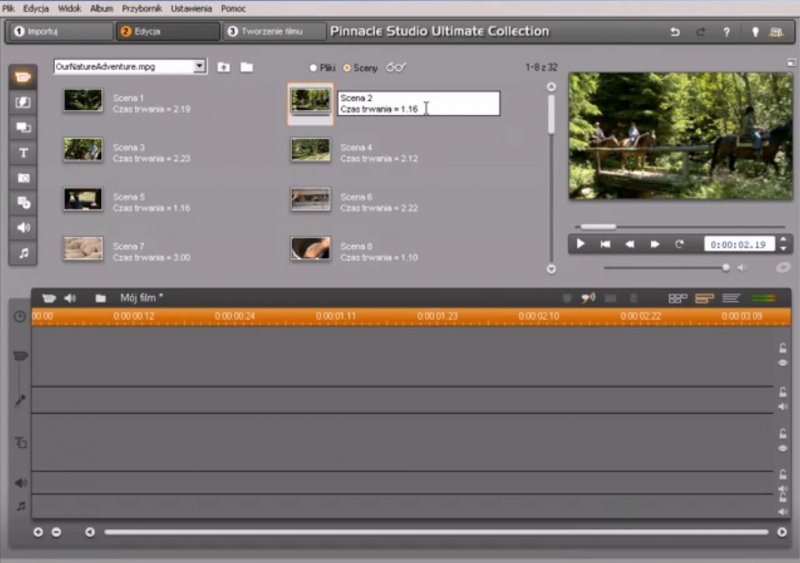Image resolution: width=800 pixels, height=563 pixels.
Task: Decrease timecode with down stepper arrow
Action: 783,249
